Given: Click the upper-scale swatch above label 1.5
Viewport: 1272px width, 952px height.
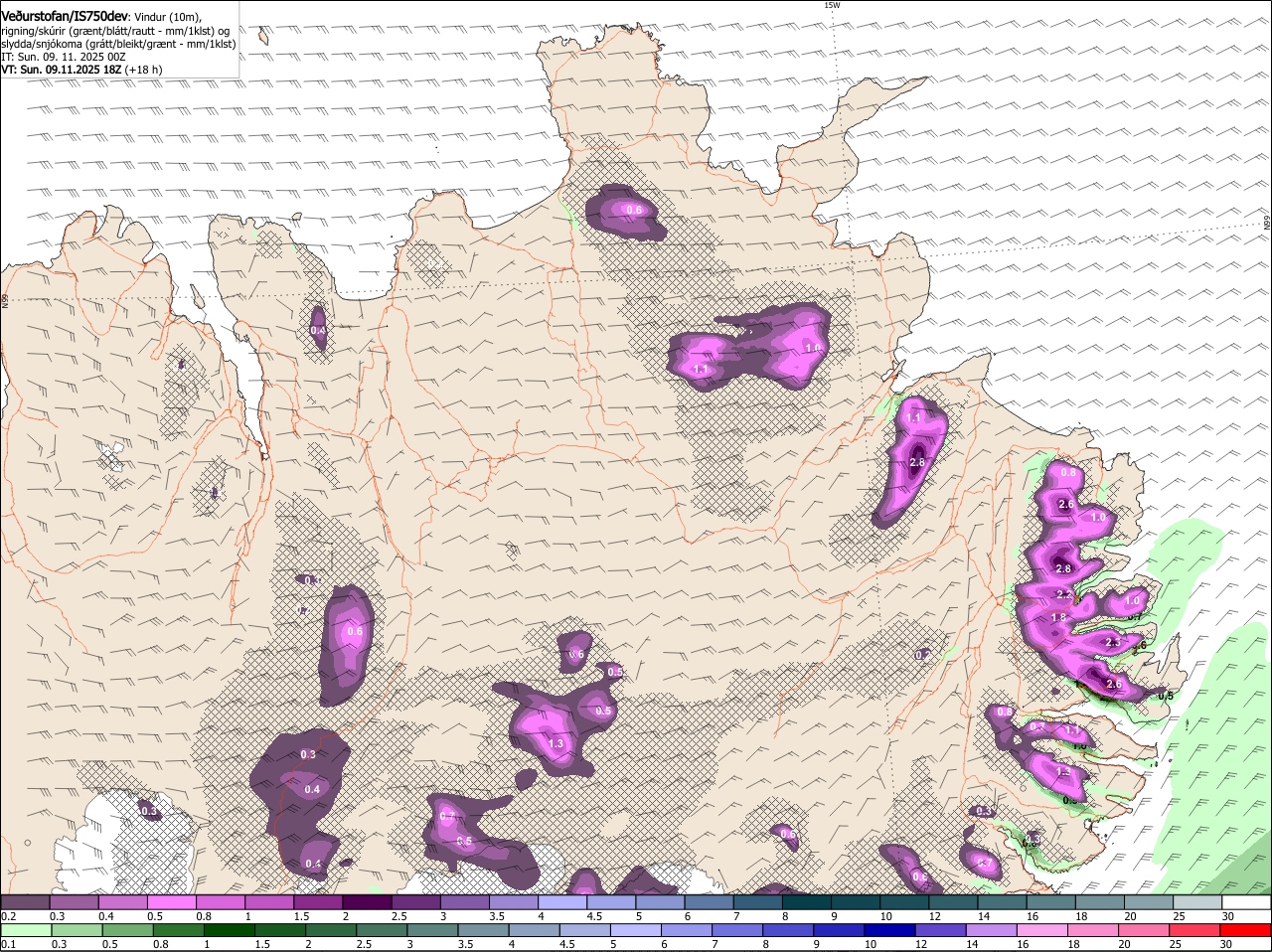Looking at the screenshot, I should pyautogui.click(x=318, y=902).
